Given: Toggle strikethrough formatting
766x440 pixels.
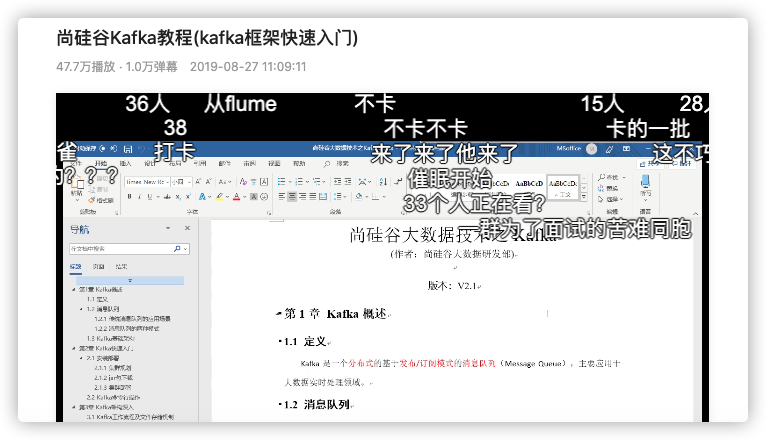Looking at the screenshot, I should [x=167, y=197].
